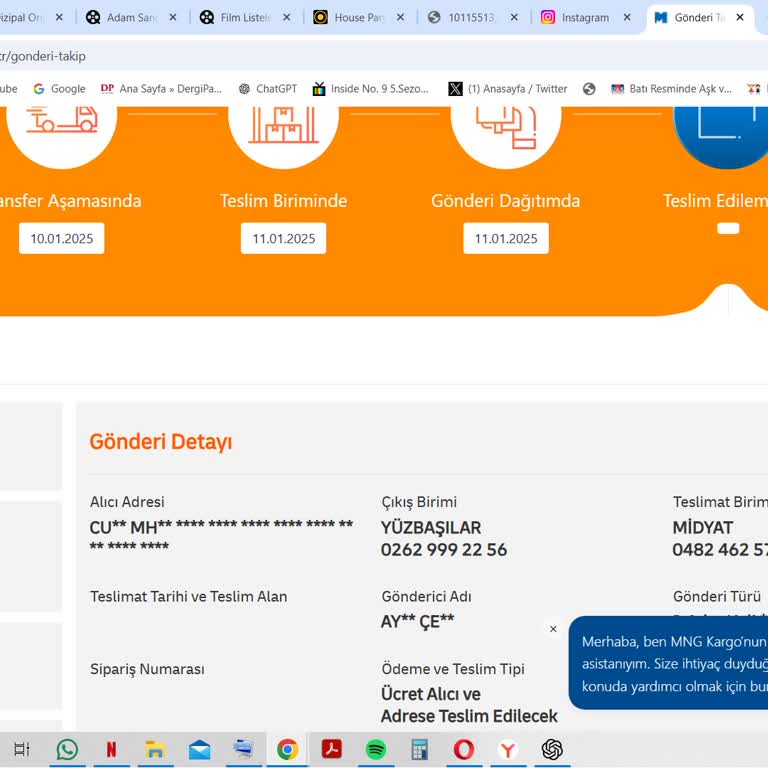
Task: Click the MİDYAT delivery unit name
Action: click(702, 528)
